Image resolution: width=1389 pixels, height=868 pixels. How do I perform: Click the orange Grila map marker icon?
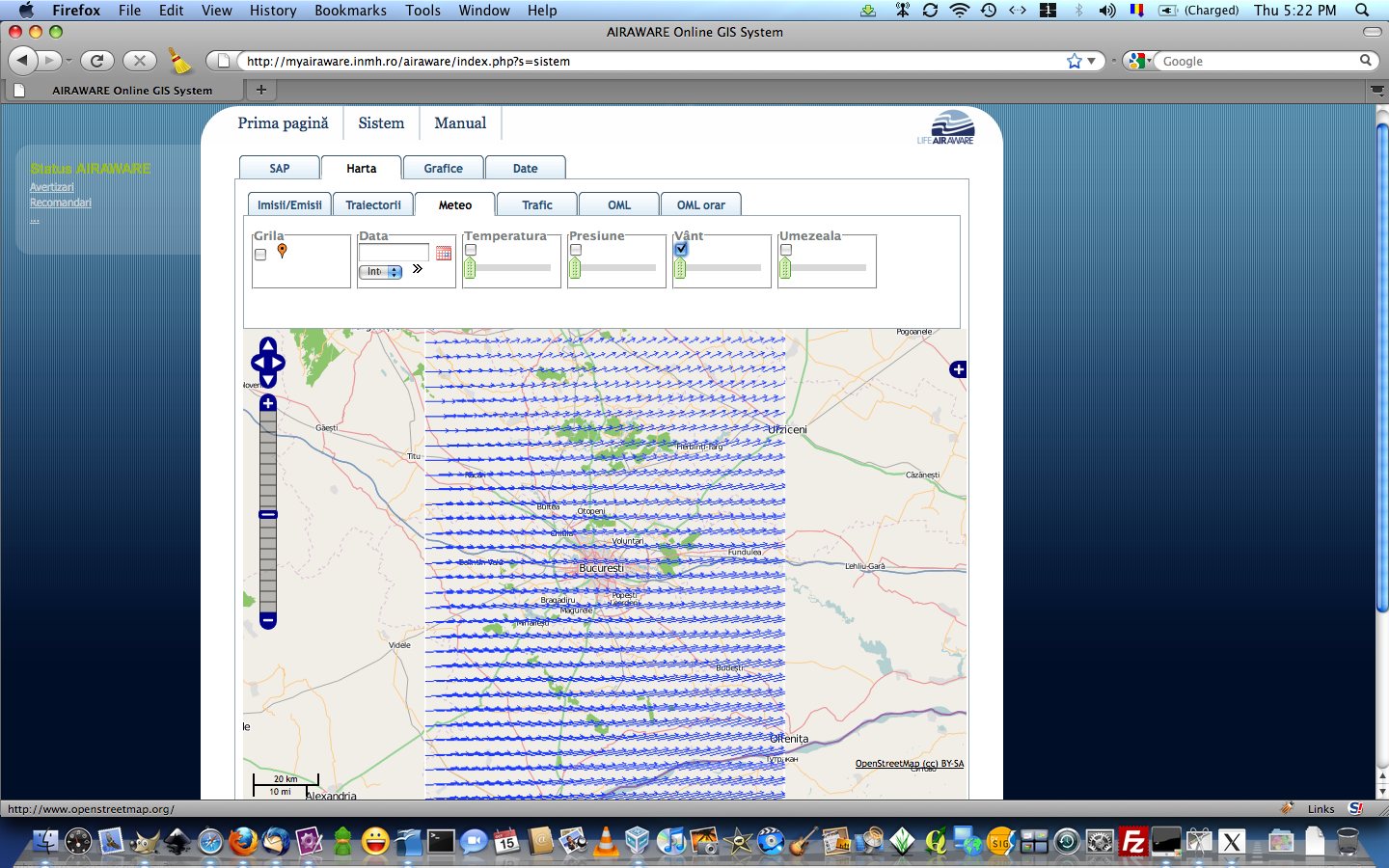pos(282,251)
